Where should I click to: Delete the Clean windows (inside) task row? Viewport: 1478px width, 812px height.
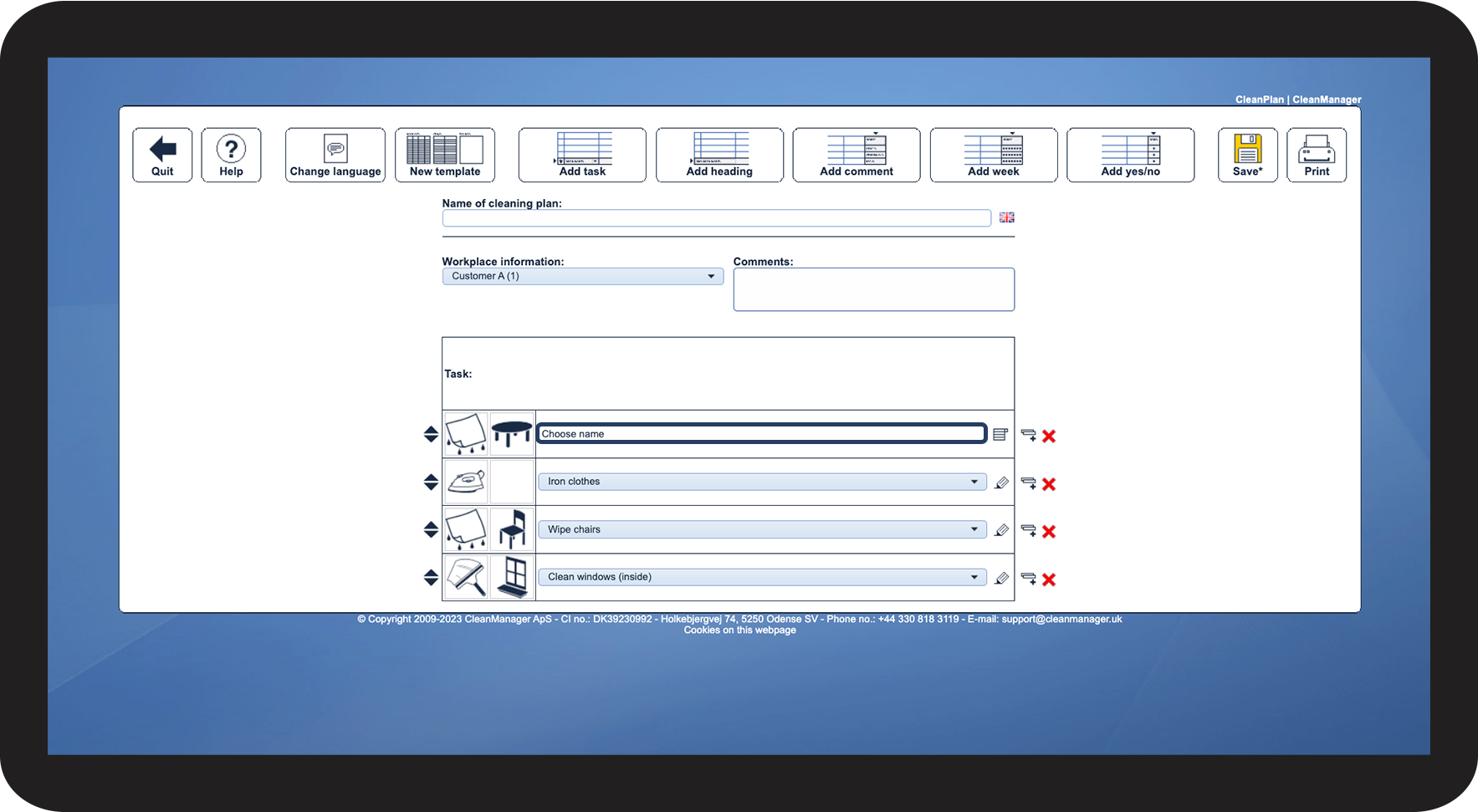pos(1049,580)
